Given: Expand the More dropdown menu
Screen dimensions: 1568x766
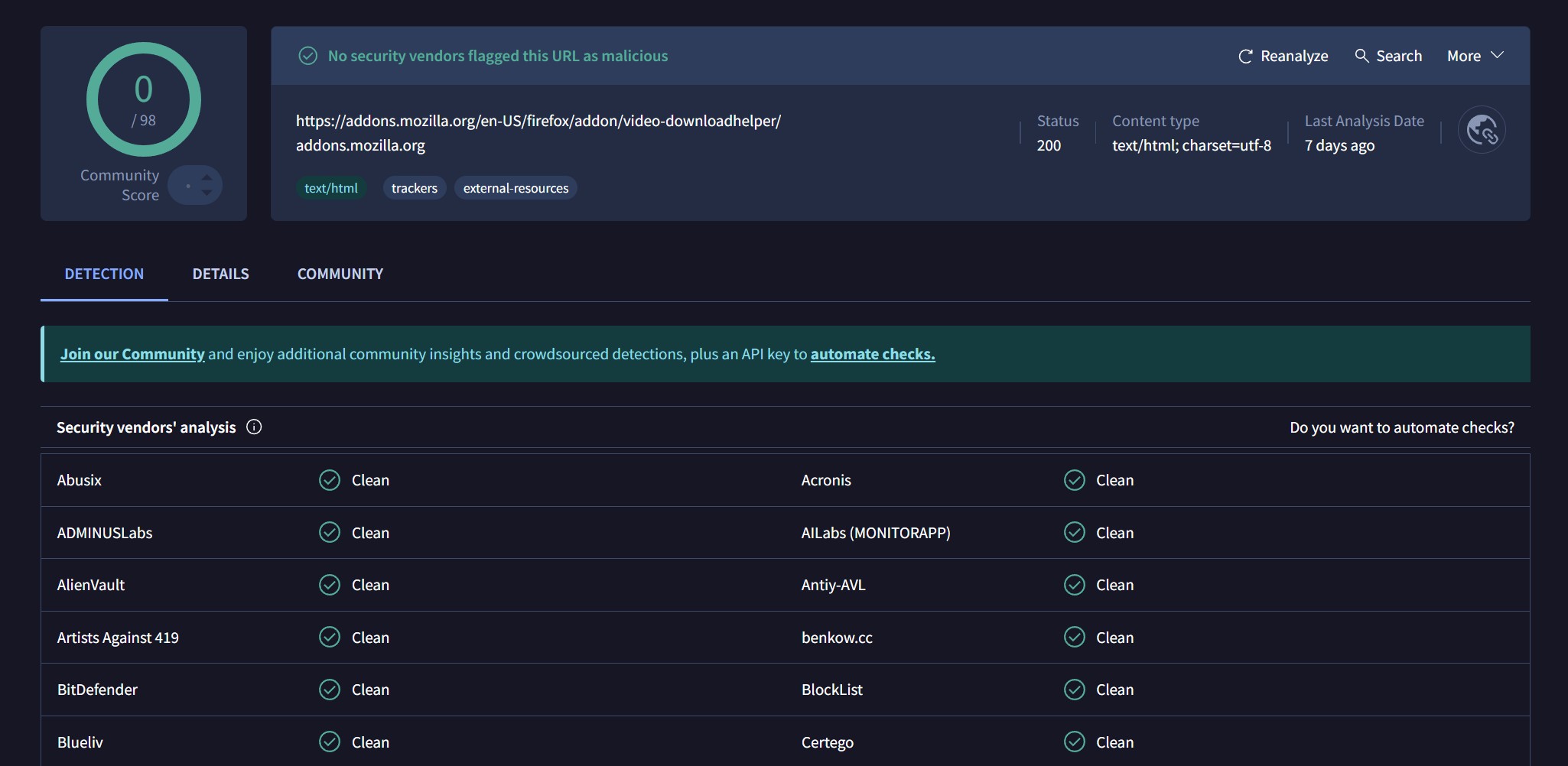Looking at the screenshot, I should [1475, 56].
